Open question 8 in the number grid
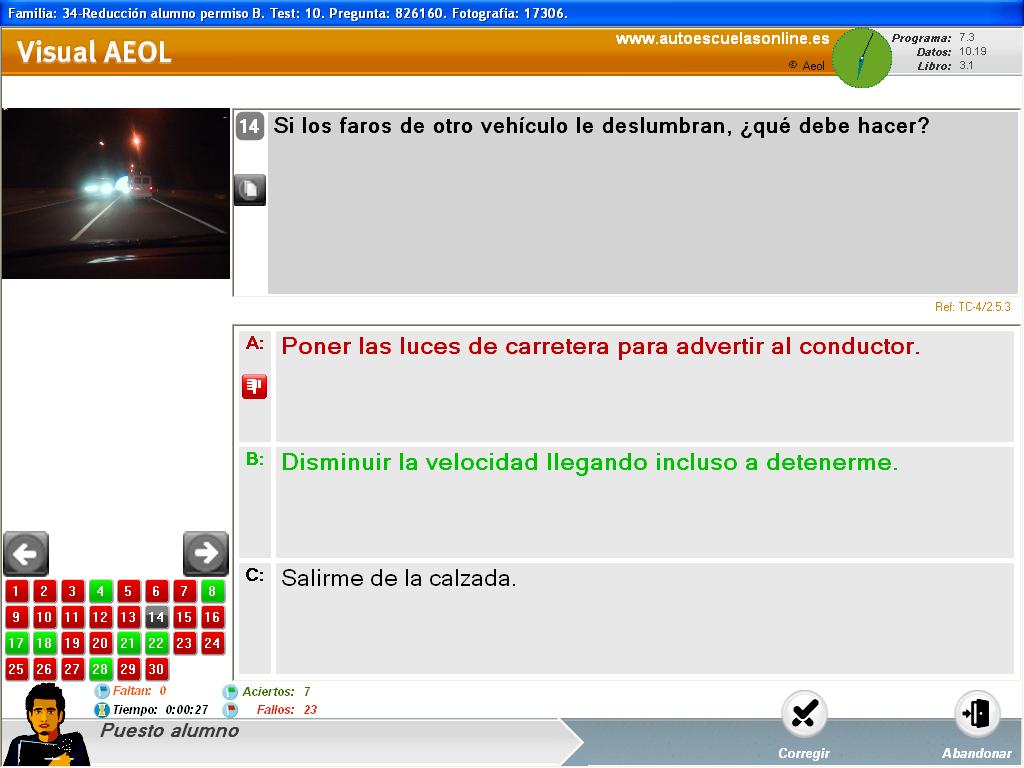1024x768 pixels. [212, 591]
